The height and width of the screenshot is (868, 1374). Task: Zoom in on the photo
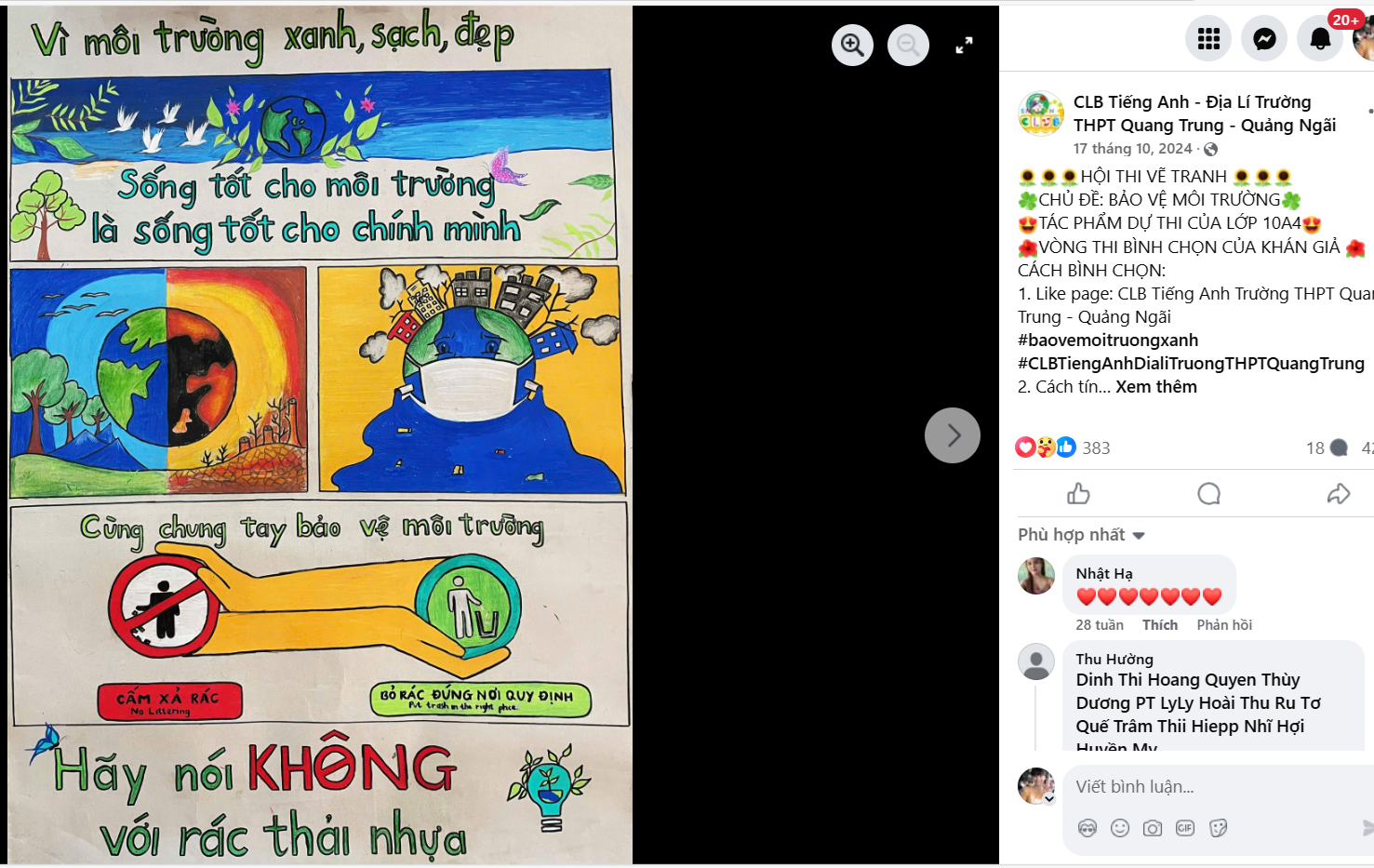click(x=852, y=45)
